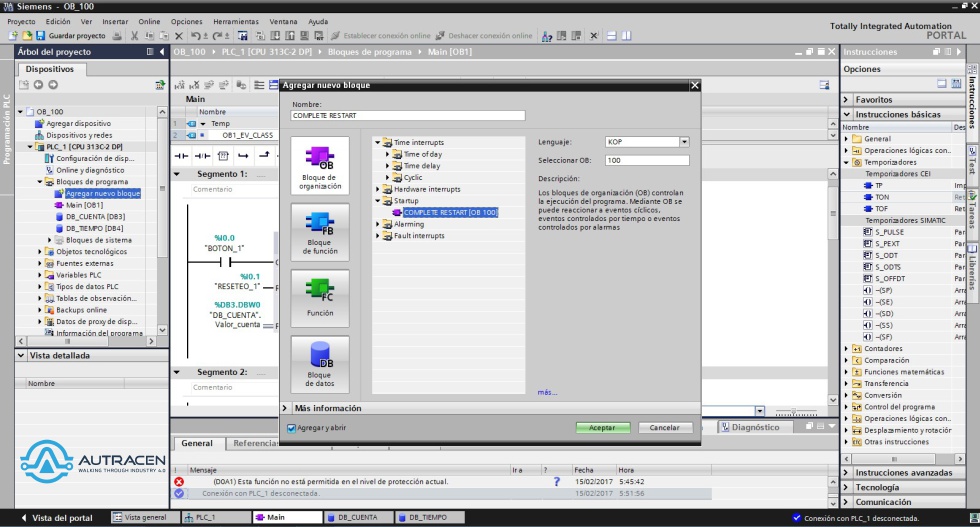The height and width of the screenshot is (527, 980).
Task: Expand the Time interrupts folder
Action: [x=378, y=143]
